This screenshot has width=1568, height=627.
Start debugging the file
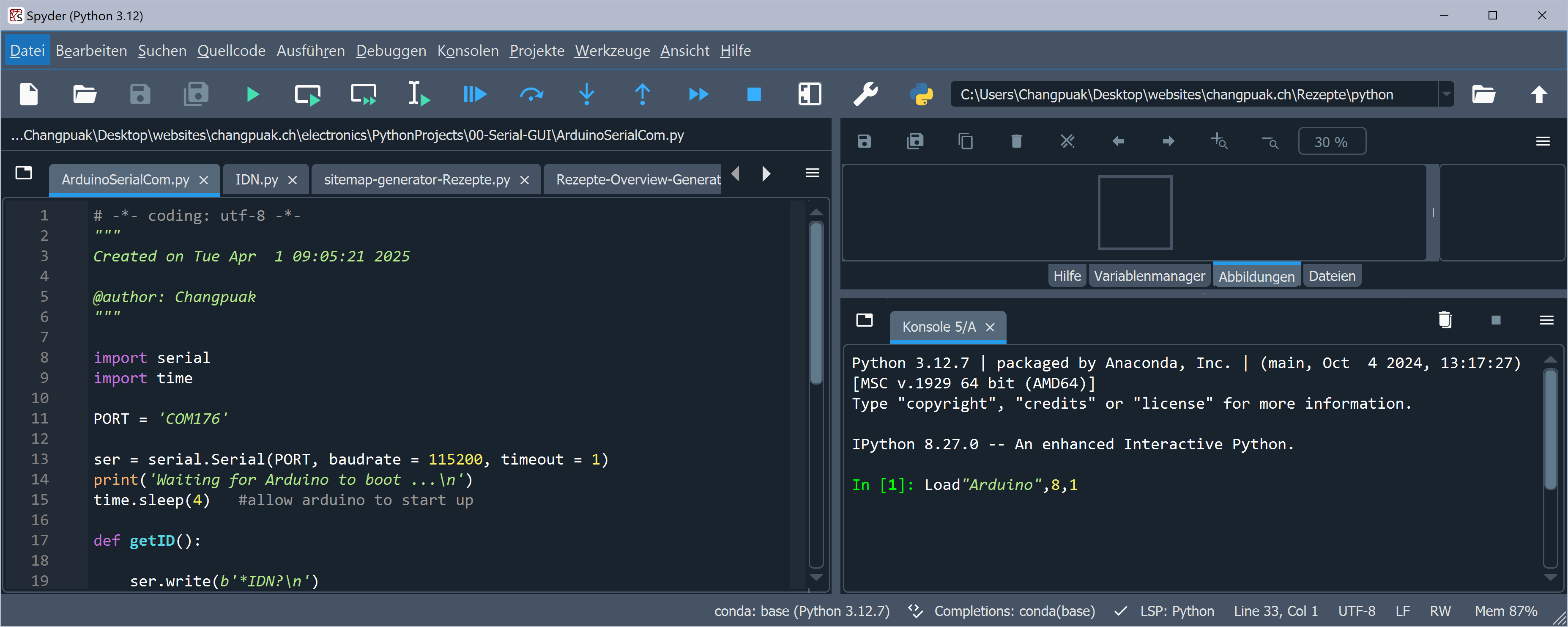[475, 94]
